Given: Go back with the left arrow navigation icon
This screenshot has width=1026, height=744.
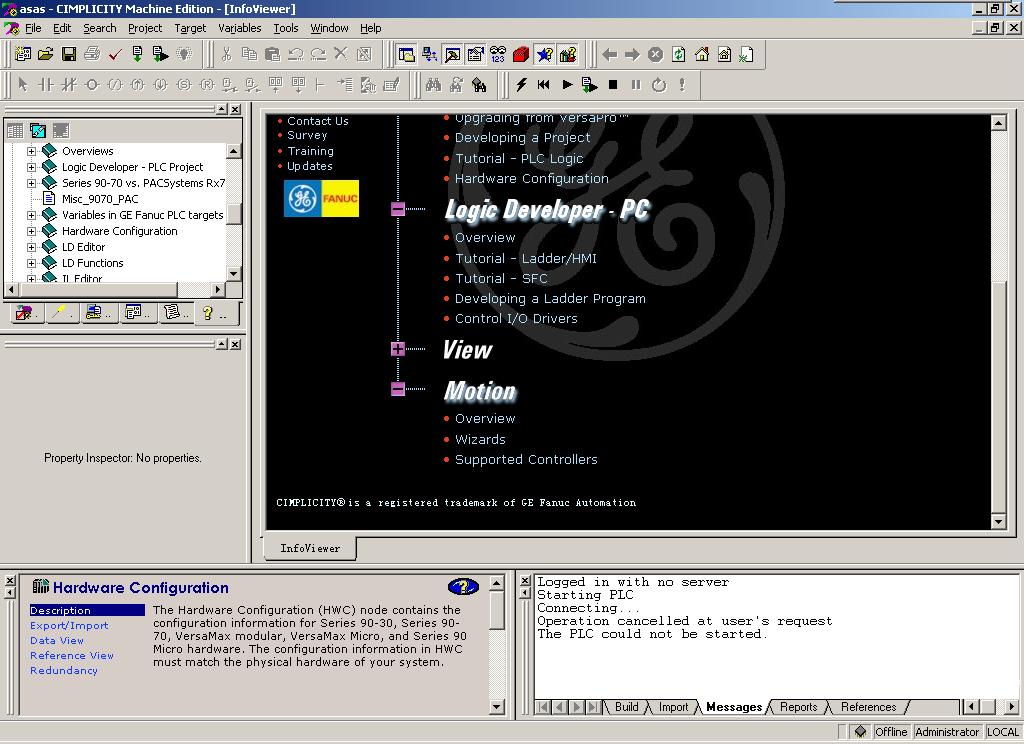Looking at the screenshot, I should tap(609, 54).
